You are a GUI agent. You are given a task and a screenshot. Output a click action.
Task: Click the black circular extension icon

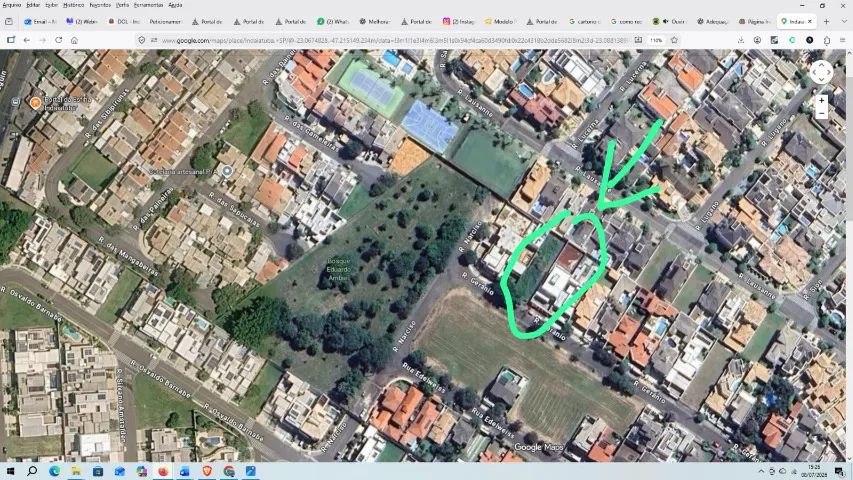809,40
